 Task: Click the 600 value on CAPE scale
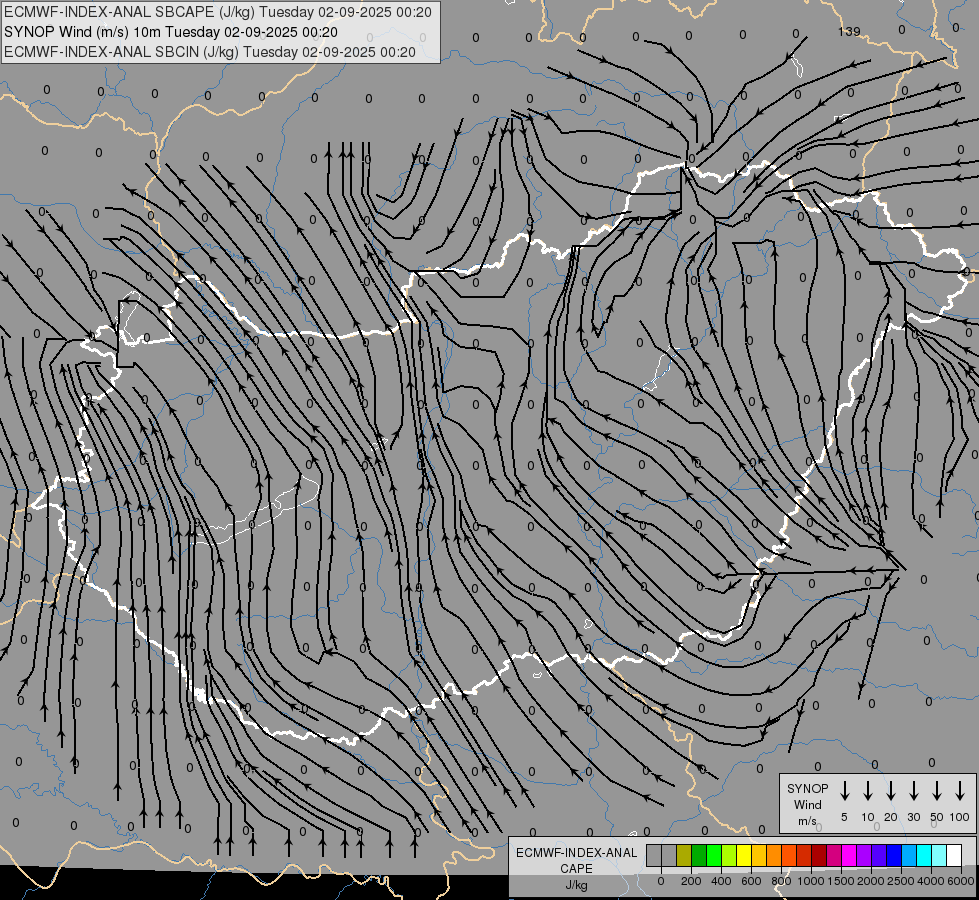(751, 881)
